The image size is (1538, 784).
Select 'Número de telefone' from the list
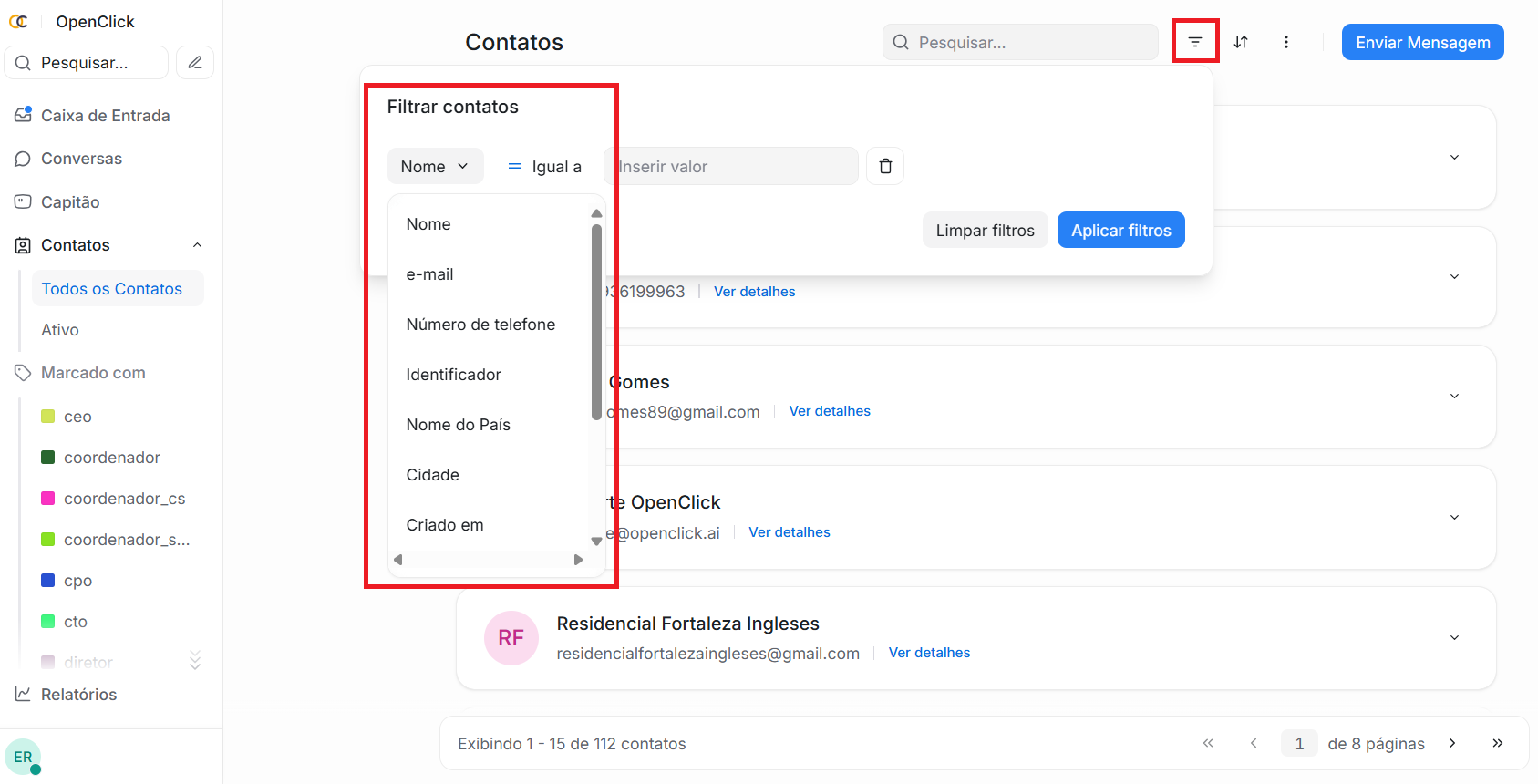click(x=480, y=325)
